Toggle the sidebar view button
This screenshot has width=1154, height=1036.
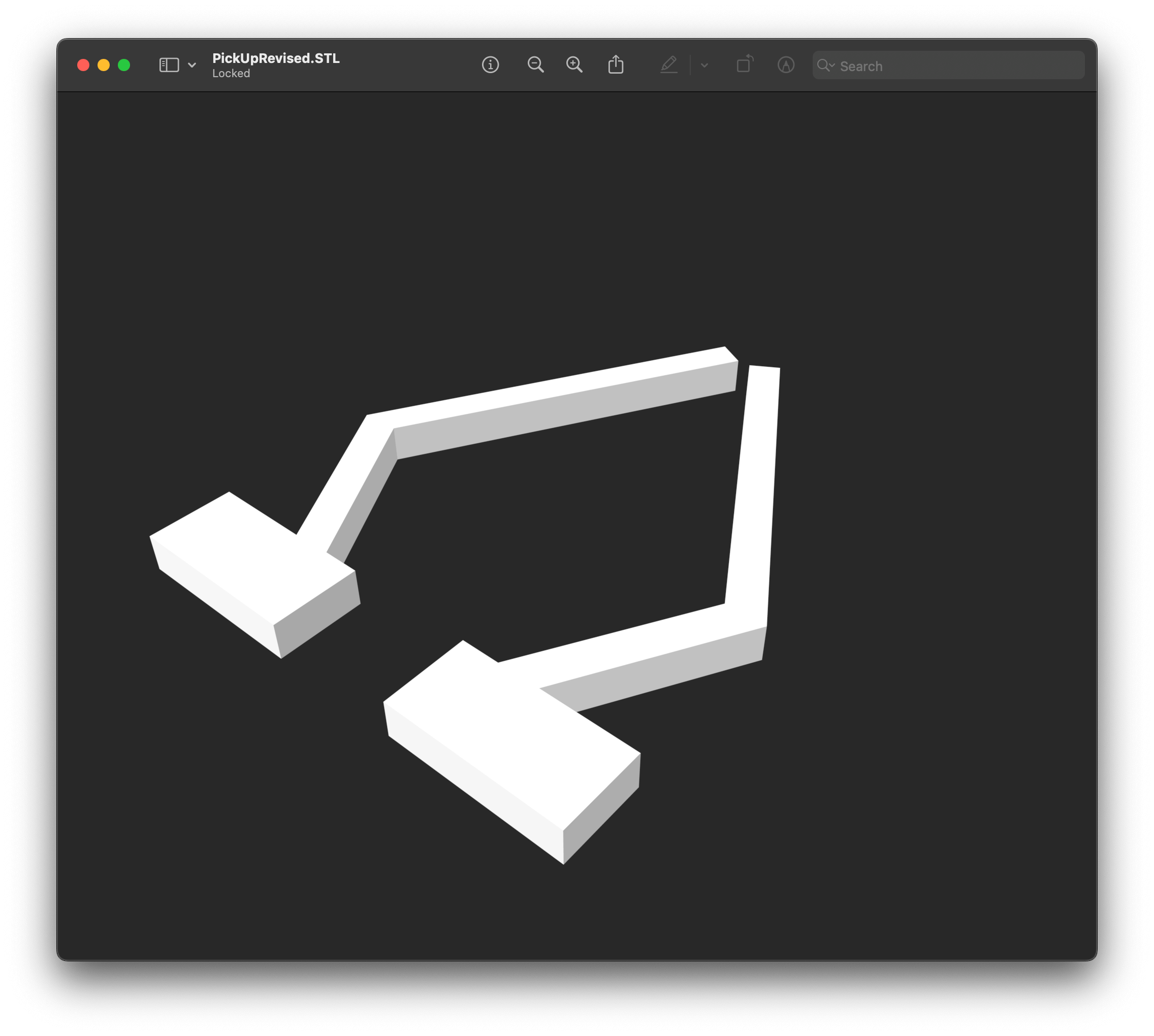[169, 65]
